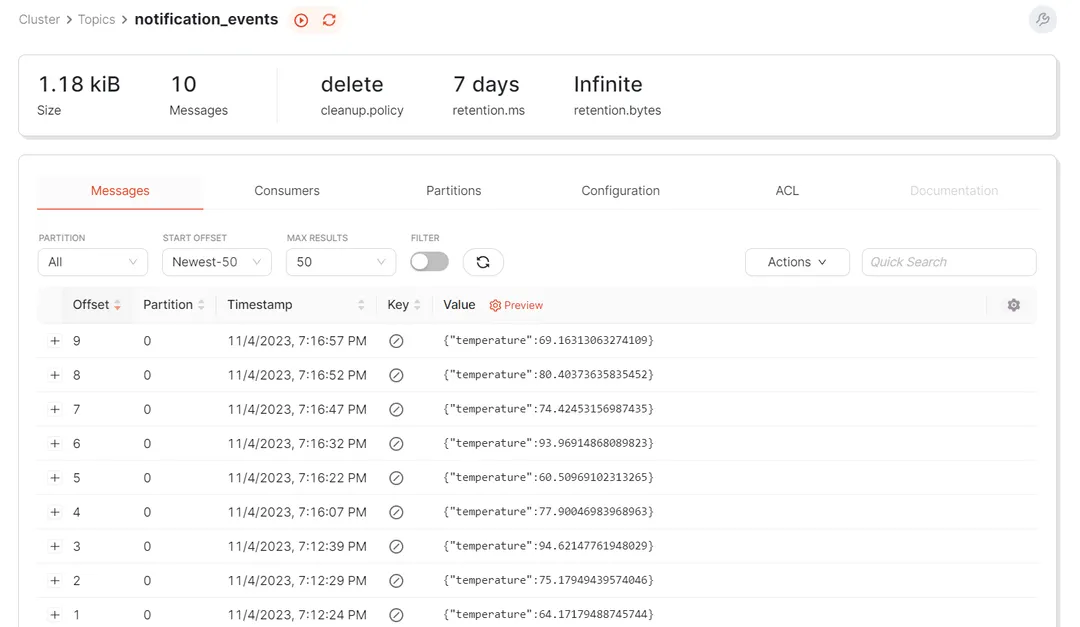
Task: Open the Start Offset dropdown showing Newest-50
Action: click(x=216, y=261)
